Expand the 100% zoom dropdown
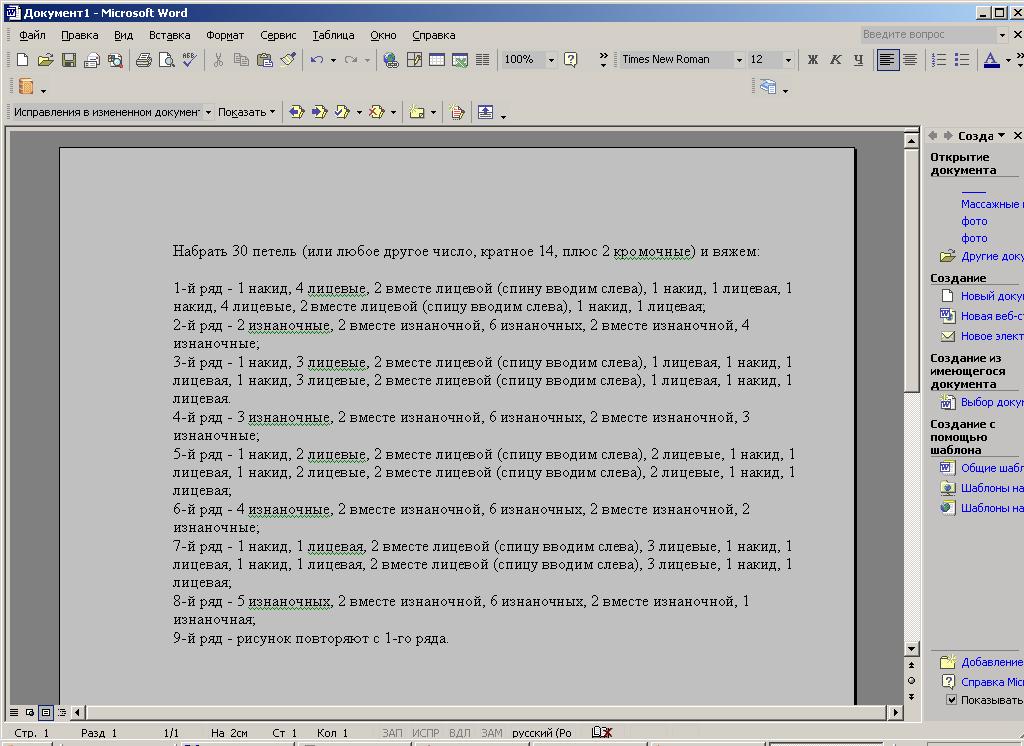The height and width of the screenshot is (746, 1024). 551,60
